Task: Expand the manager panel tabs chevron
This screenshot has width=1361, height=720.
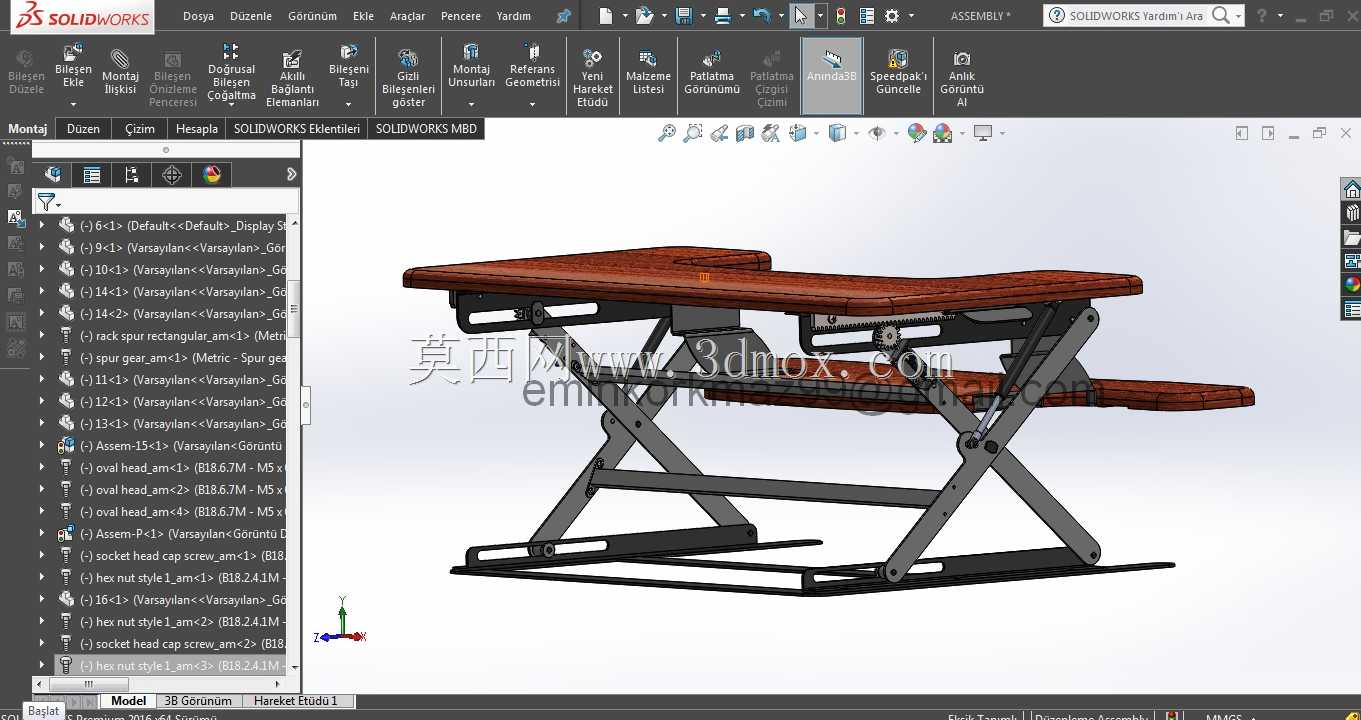Action: [291, 174]
